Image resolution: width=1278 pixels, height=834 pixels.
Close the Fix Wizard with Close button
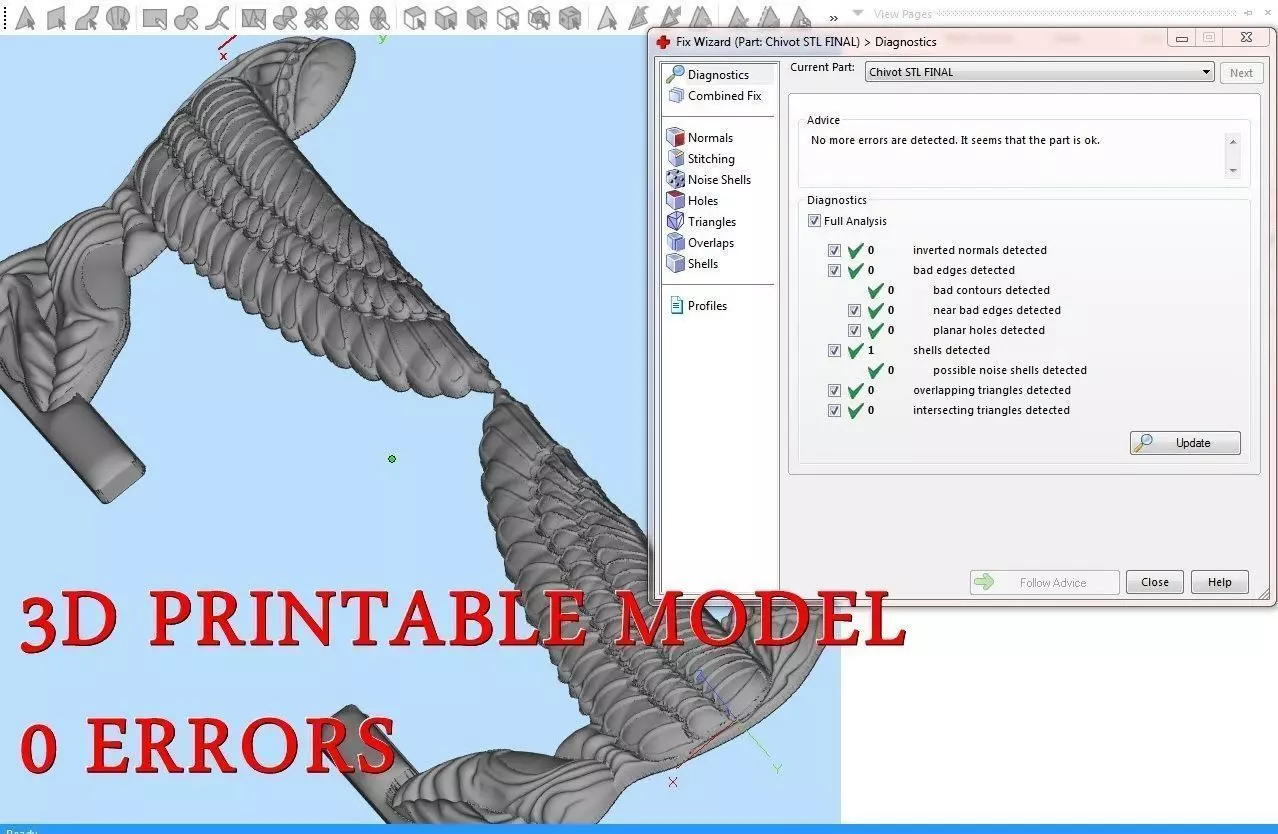tap(1155, 582)
